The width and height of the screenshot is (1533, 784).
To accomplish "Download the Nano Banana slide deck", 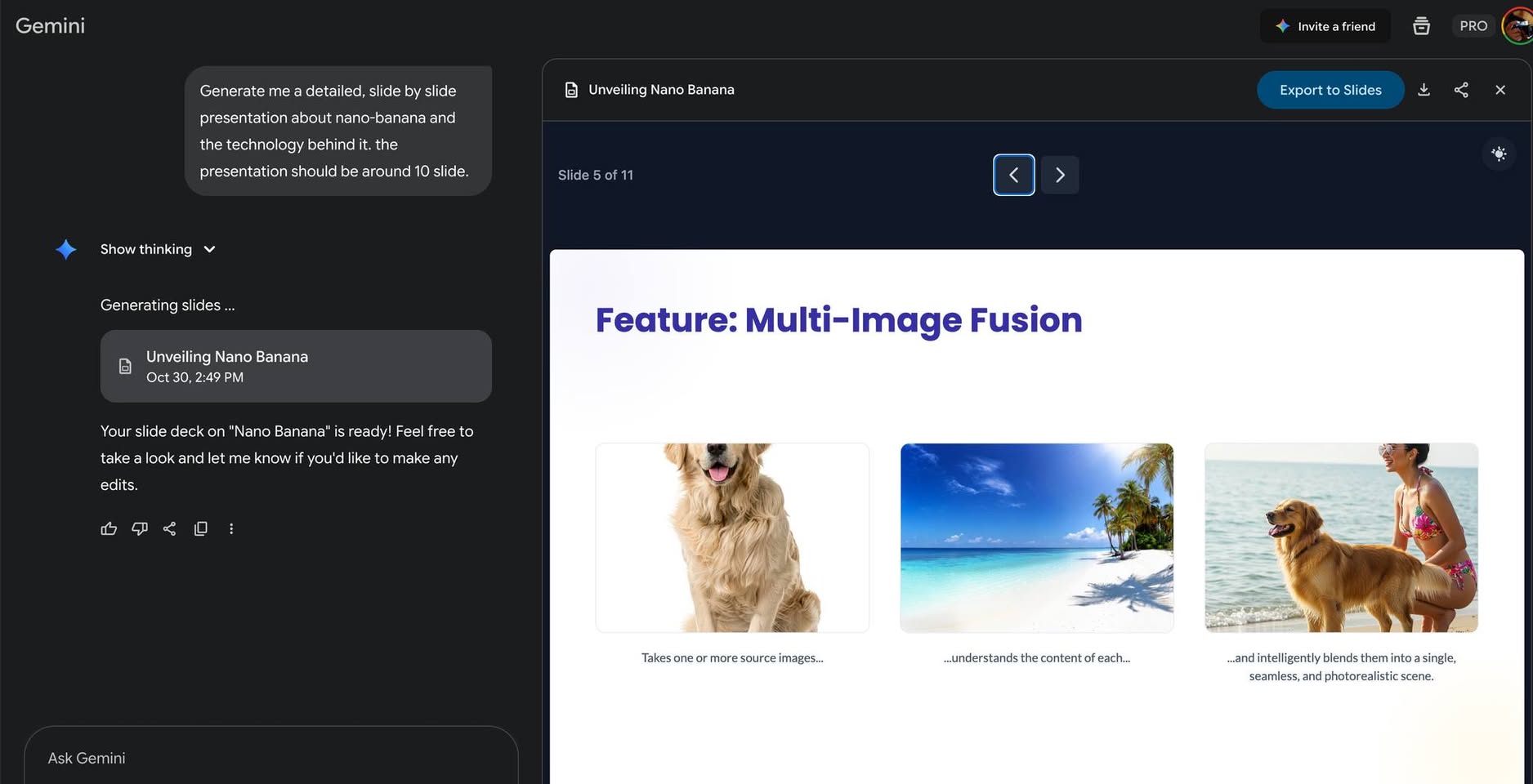I will tap(1424, 90).
